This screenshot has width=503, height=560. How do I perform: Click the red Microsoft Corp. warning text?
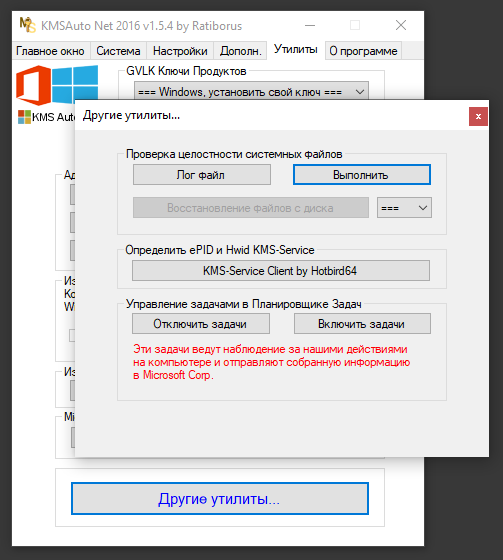click(x=271, y=362)
